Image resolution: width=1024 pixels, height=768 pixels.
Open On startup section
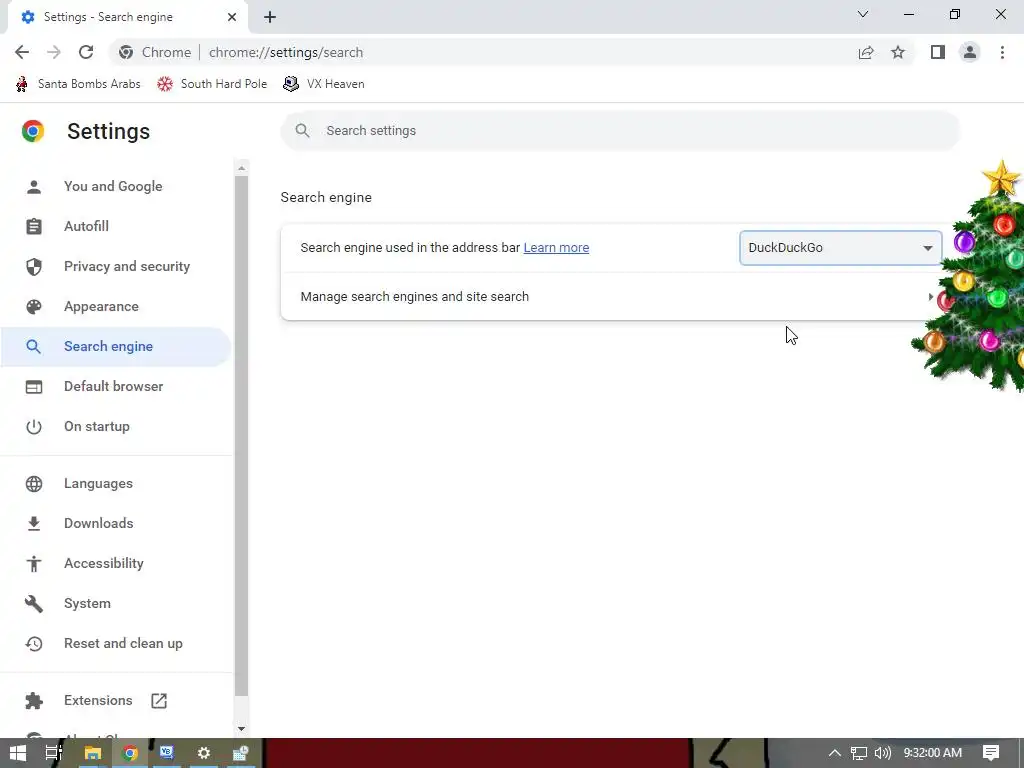(x=116, y=426)
